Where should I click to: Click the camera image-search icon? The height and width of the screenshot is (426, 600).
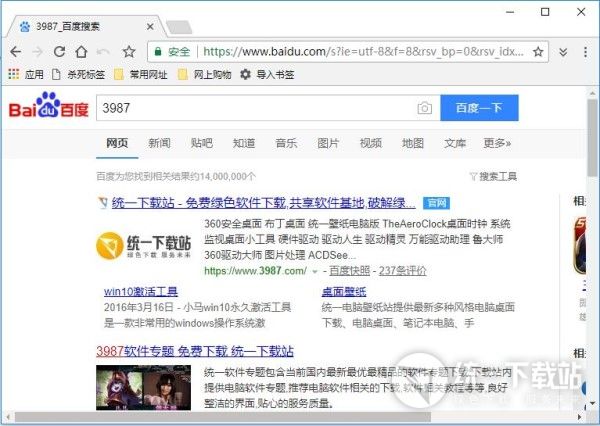click(424, 108)
